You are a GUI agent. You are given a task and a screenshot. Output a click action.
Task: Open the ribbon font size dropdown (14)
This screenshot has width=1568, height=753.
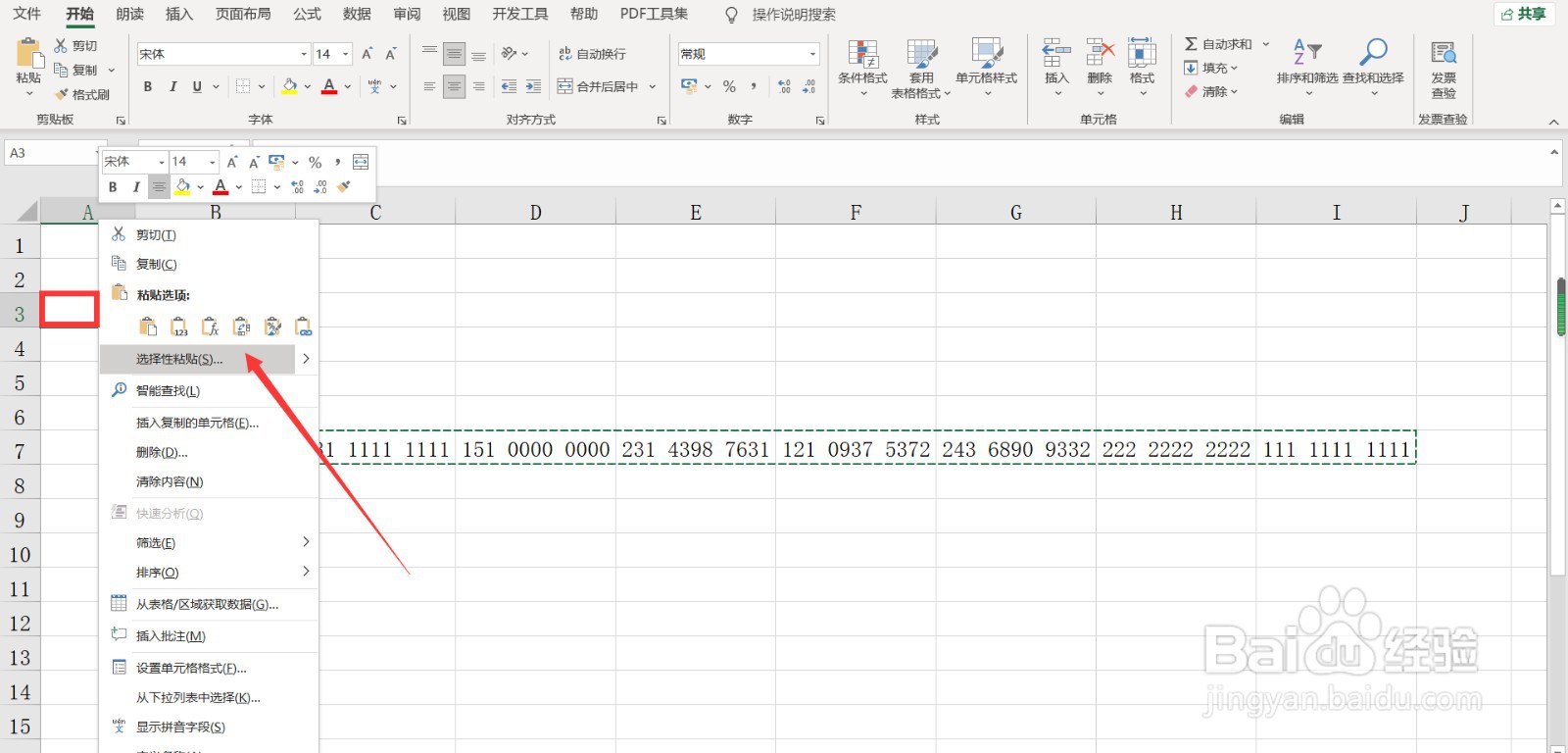pyautogui.click(x=346, y=54)
